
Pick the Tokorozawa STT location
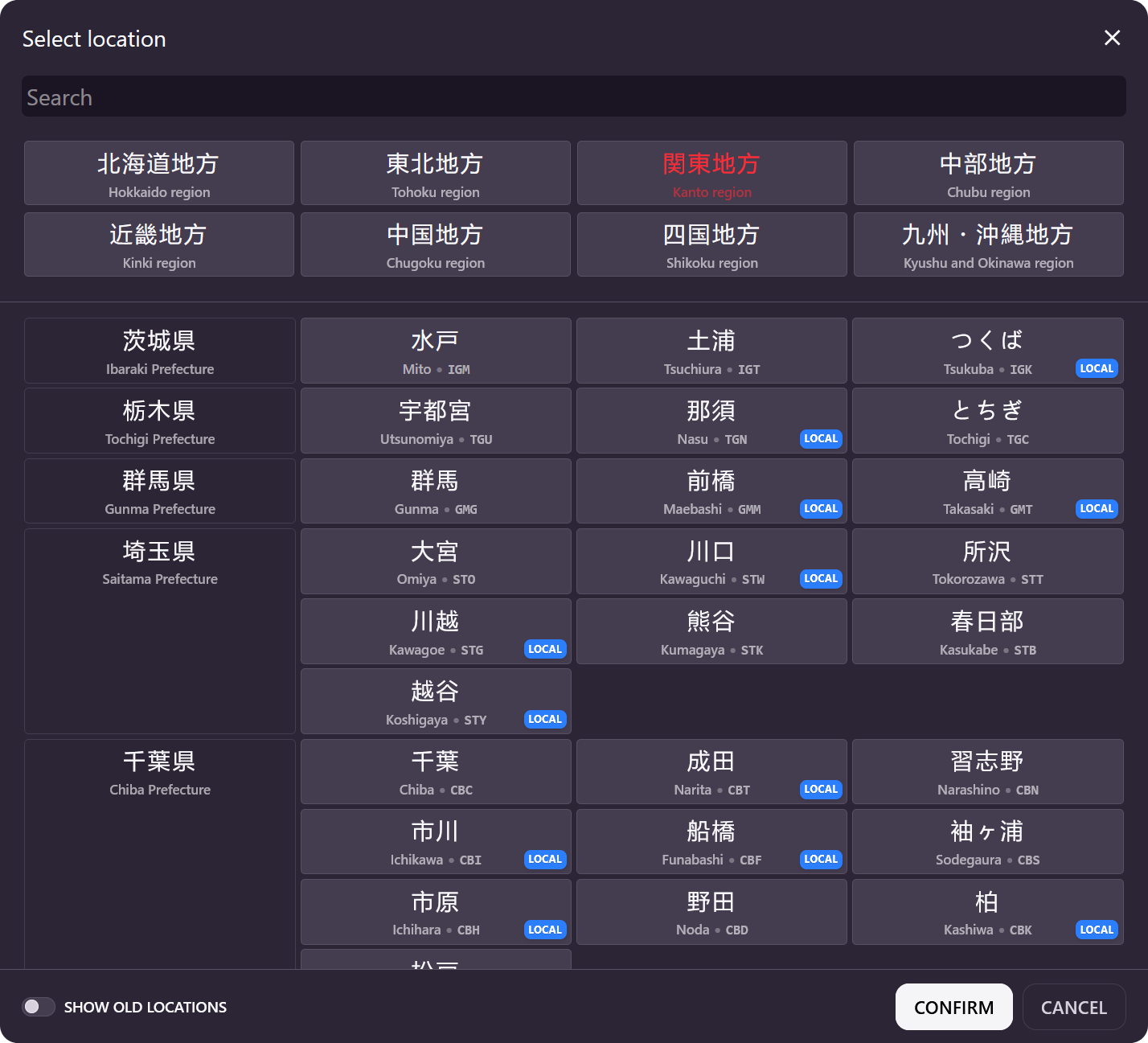[x=987, y=561]
